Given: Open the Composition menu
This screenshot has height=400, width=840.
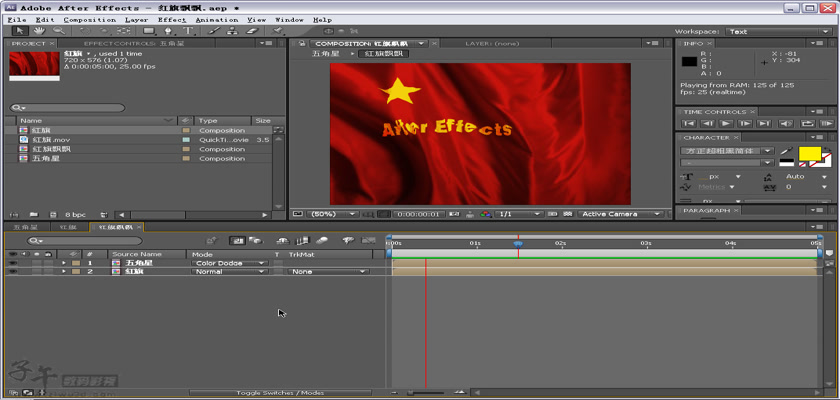Looking at the screenshot, I should 89,19.
